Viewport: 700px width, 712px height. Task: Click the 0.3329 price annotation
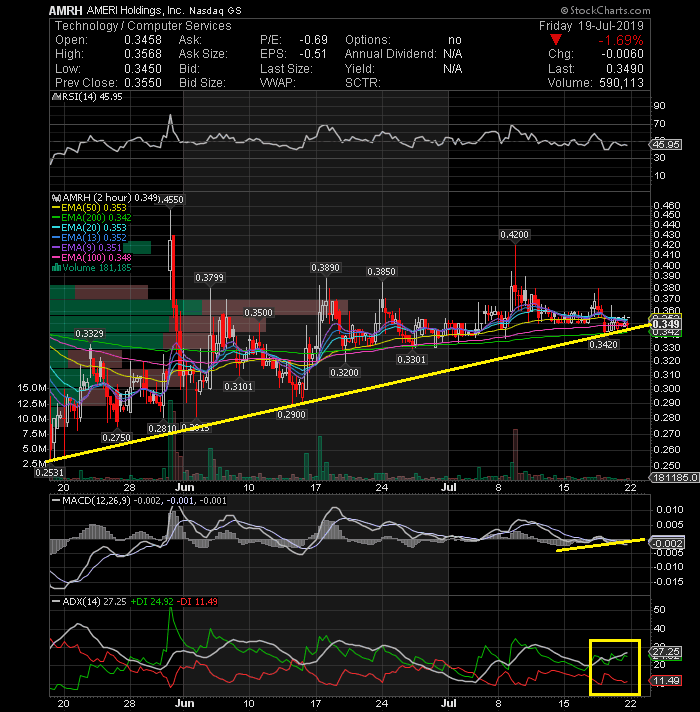pos(89,334)
